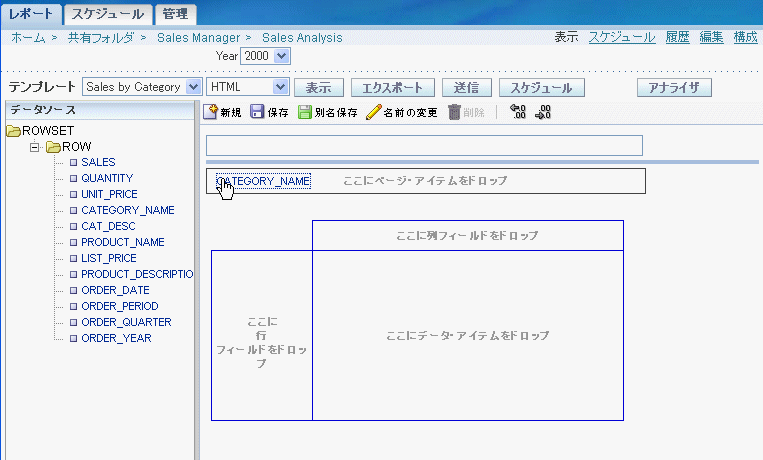Select the UNIT_PRICE field

click(109, 194)
